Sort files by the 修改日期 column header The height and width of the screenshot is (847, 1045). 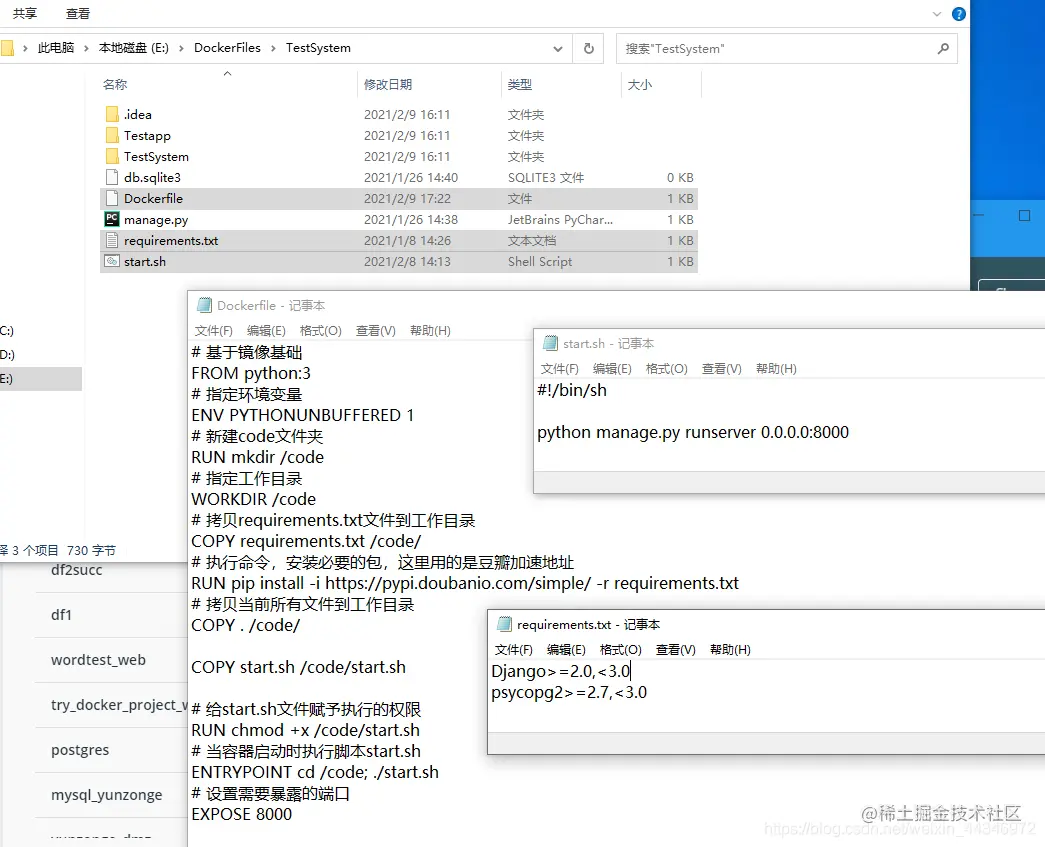(x=387, y=85)
